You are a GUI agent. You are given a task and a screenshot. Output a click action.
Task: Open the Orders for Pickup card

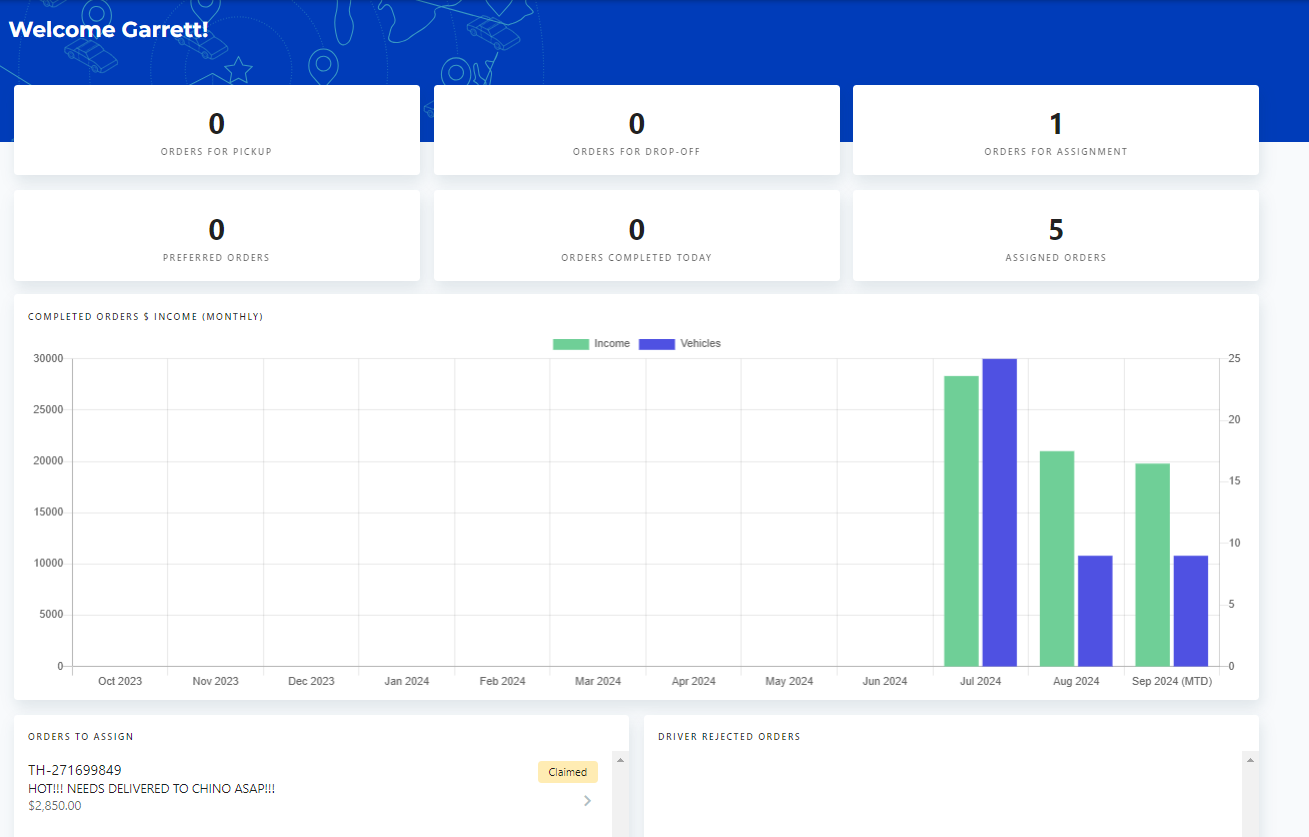coord(216,130)
